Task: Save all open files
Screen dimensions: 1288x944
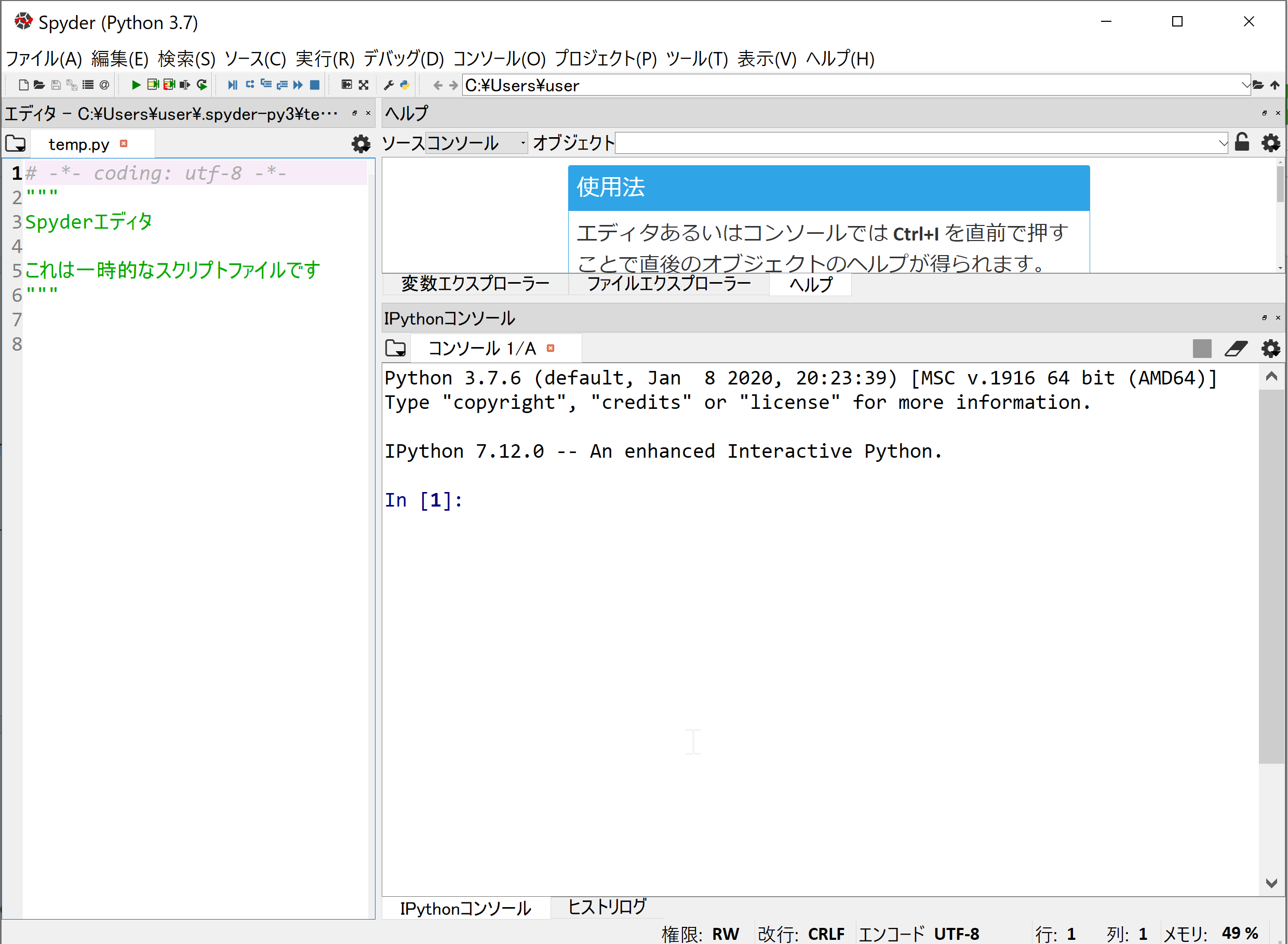Action: pyautogui.click(x=72, y=85)
